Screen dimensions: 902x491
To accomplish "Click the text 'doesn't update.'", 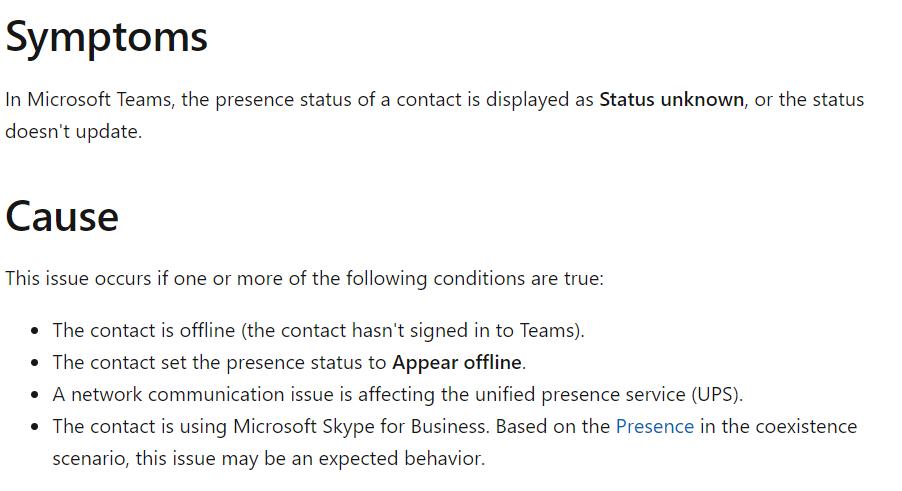I will click(73, 132).
